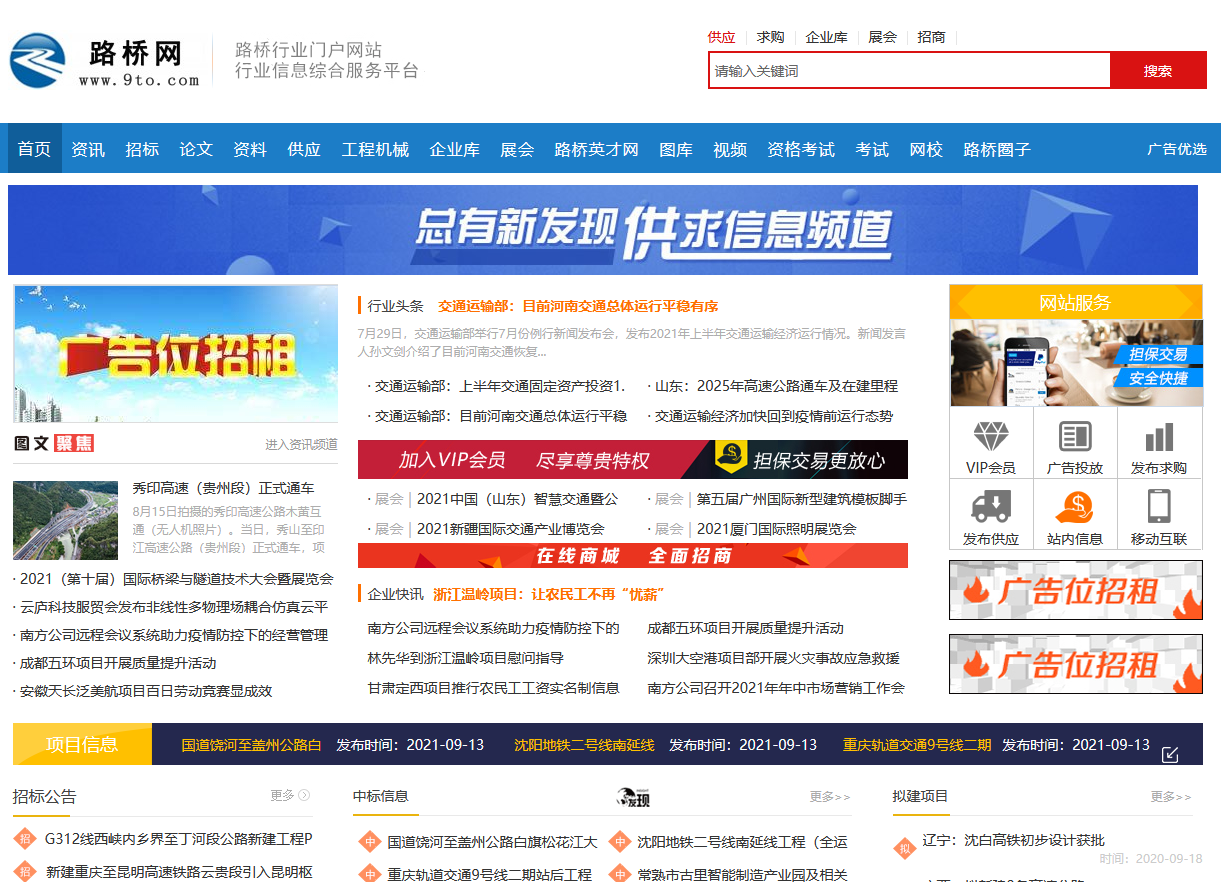Screen dimensions: 1221x882
Task: Click the edit icon in 项目信息 bar
Action: pos(1170,754)
